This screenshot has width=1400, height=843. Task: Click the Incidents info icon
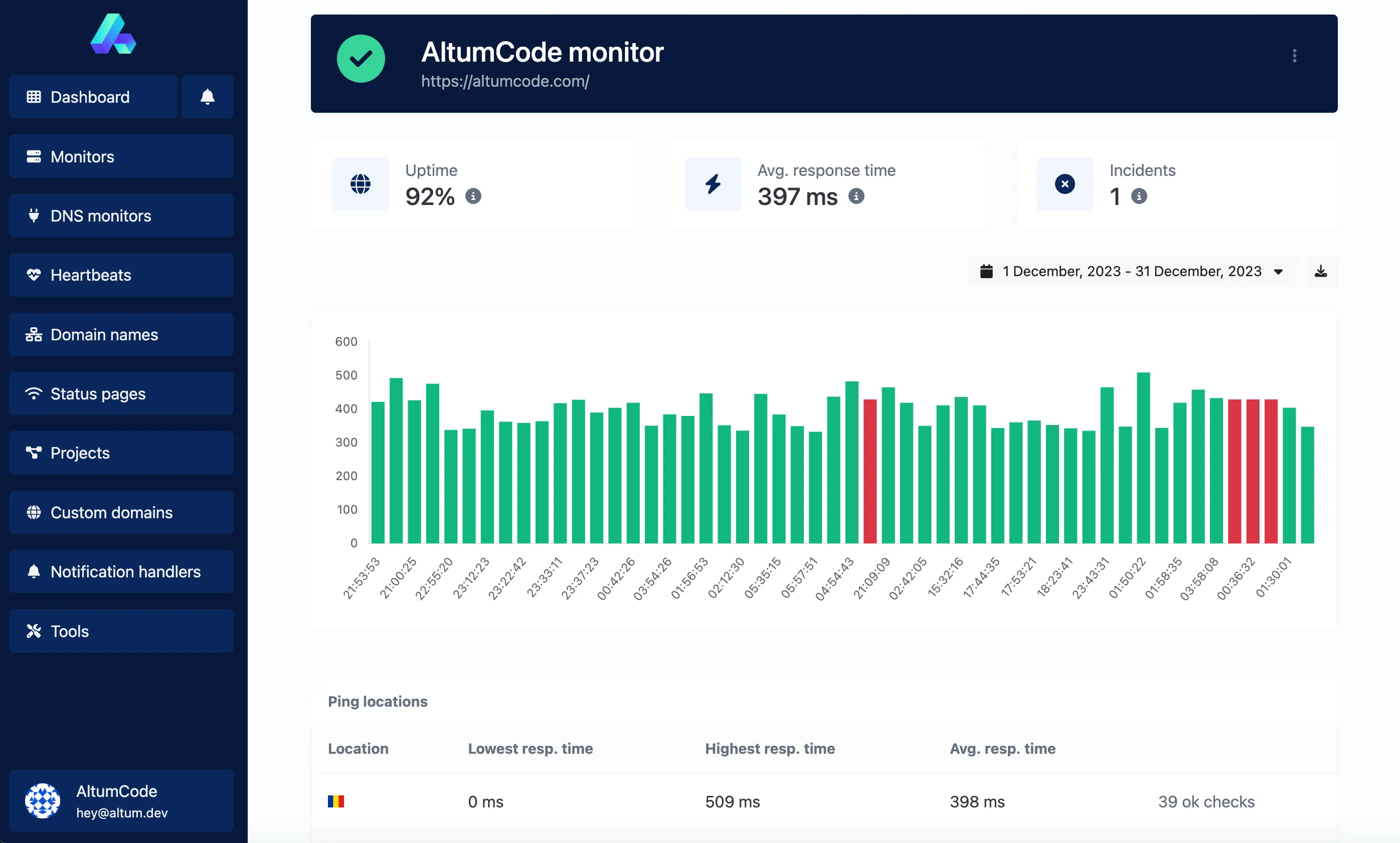(1139, 196)
